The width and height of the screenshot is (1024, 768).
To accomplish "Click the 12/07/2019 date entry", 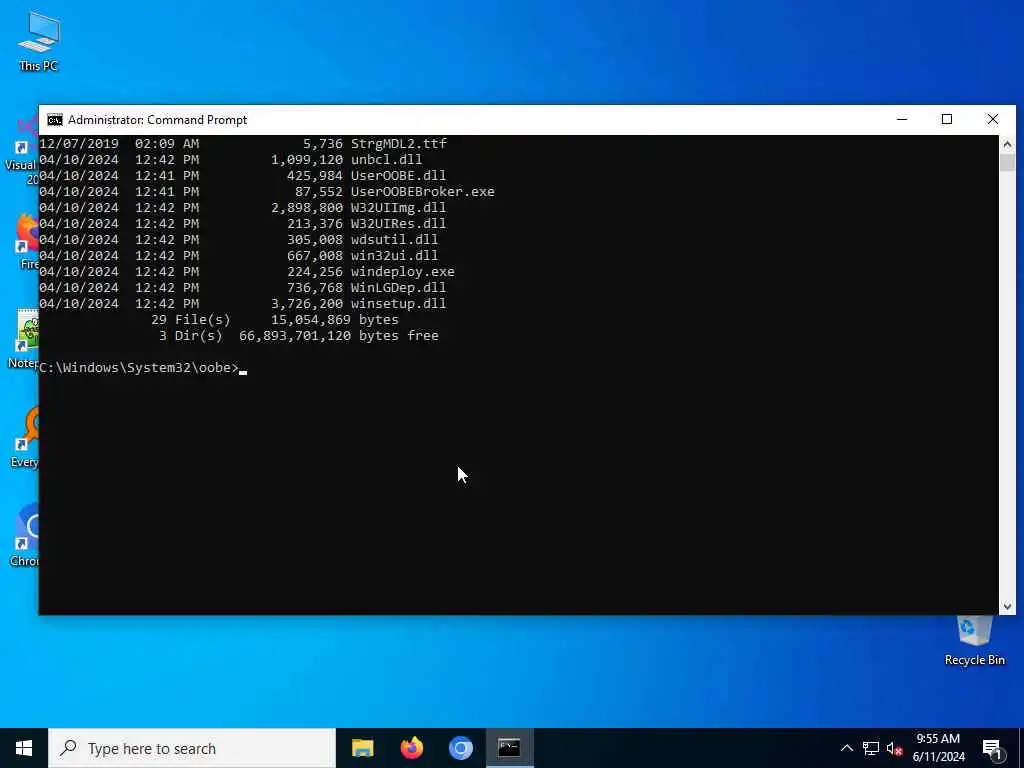I will 79,144.
